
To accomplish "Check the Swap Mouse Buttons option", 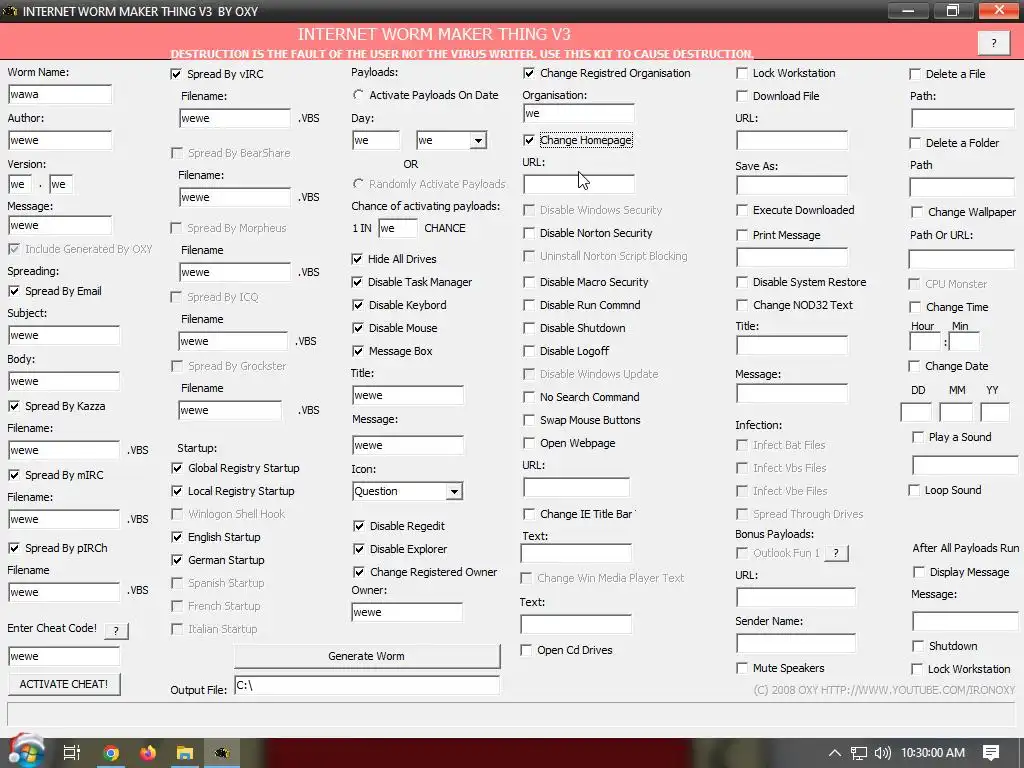I will pyautogui.click(x=529, y=421).
